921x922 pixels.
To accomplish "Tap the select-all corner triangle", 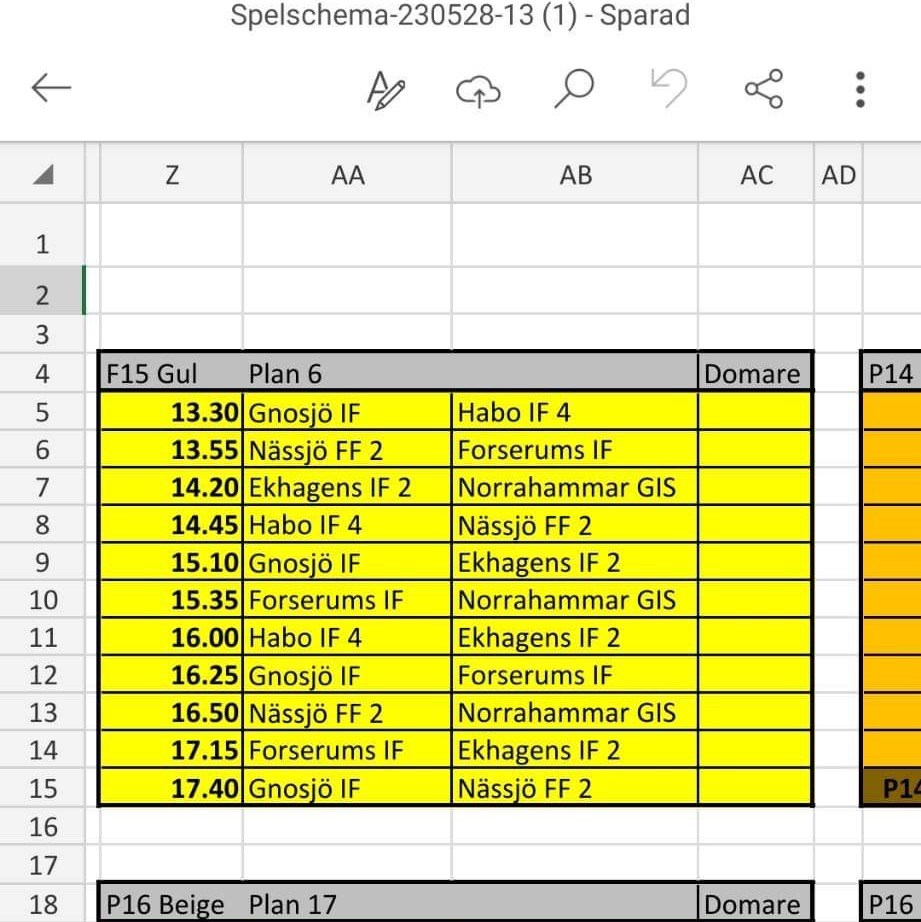I will tap(43, 175).
